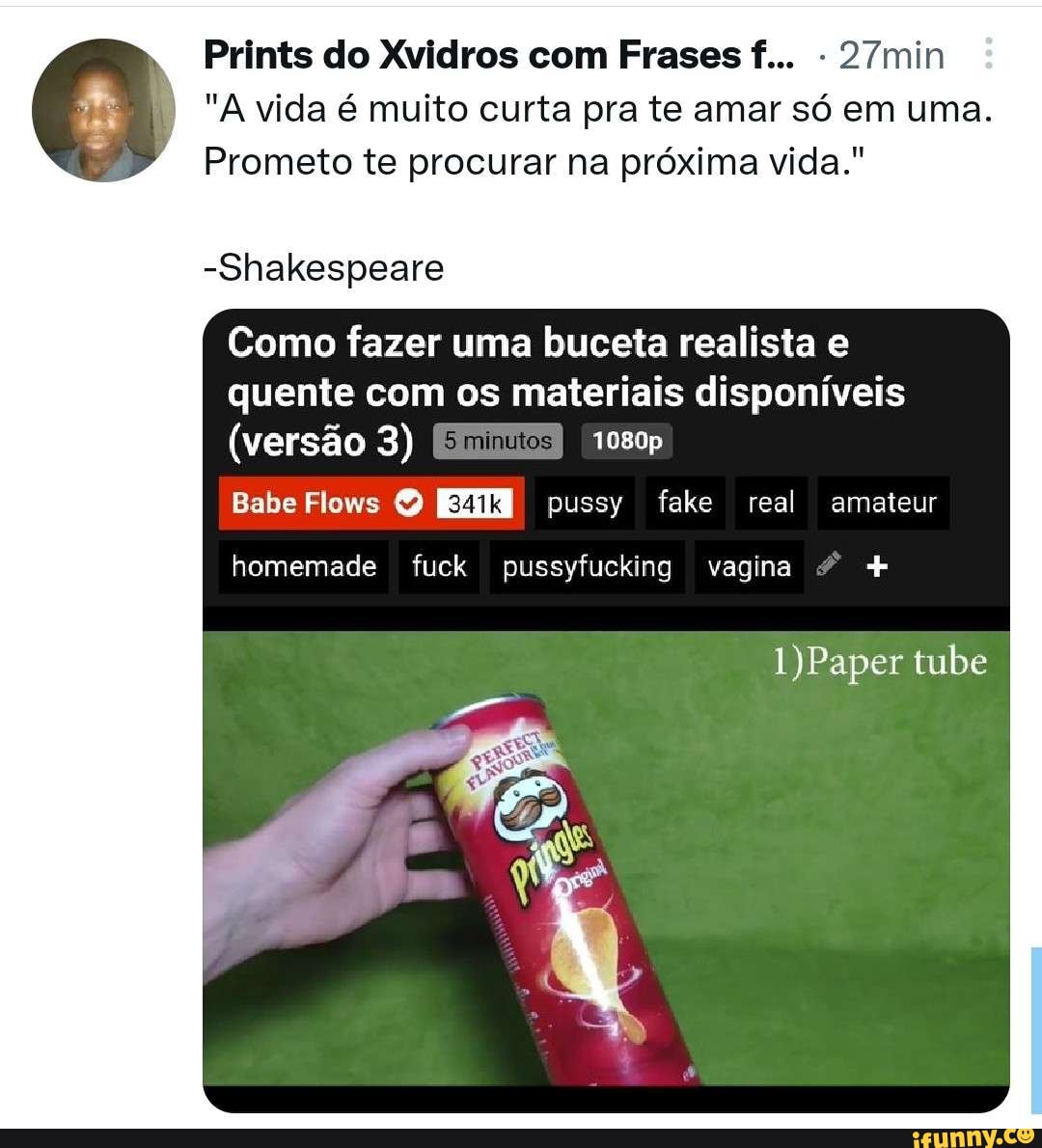Open the three-dot tweet options menu
1042x1148 pixels.
point(989,53)
